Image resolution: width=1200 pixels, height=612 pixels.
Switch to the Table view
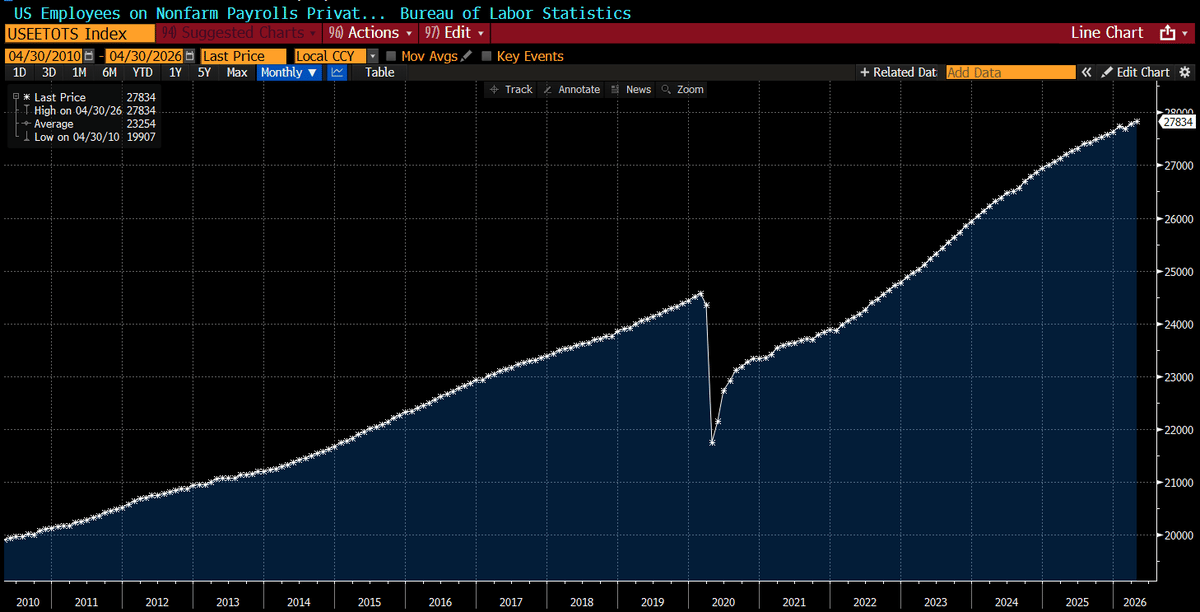tap(380, 72)
